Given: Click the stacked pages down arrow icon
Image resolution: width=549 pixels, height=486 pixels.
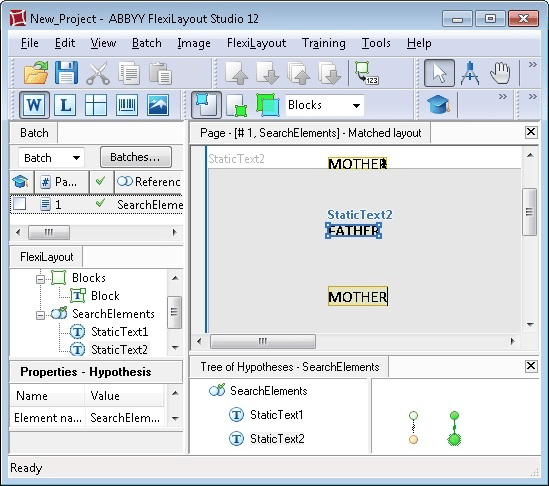Looking at the screenshot, I should click(x=329, y=73).
